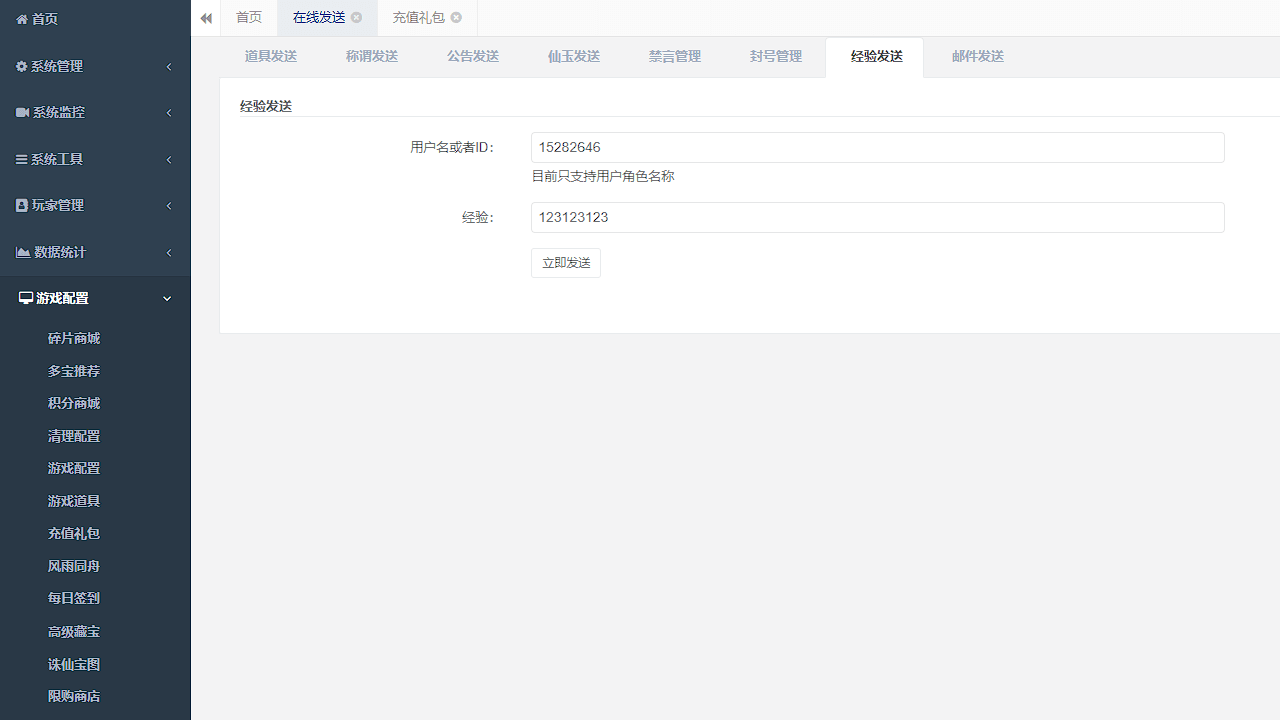Expand the 系统管理 menu chevron
Screen dimensions: 1280x720
168,66
